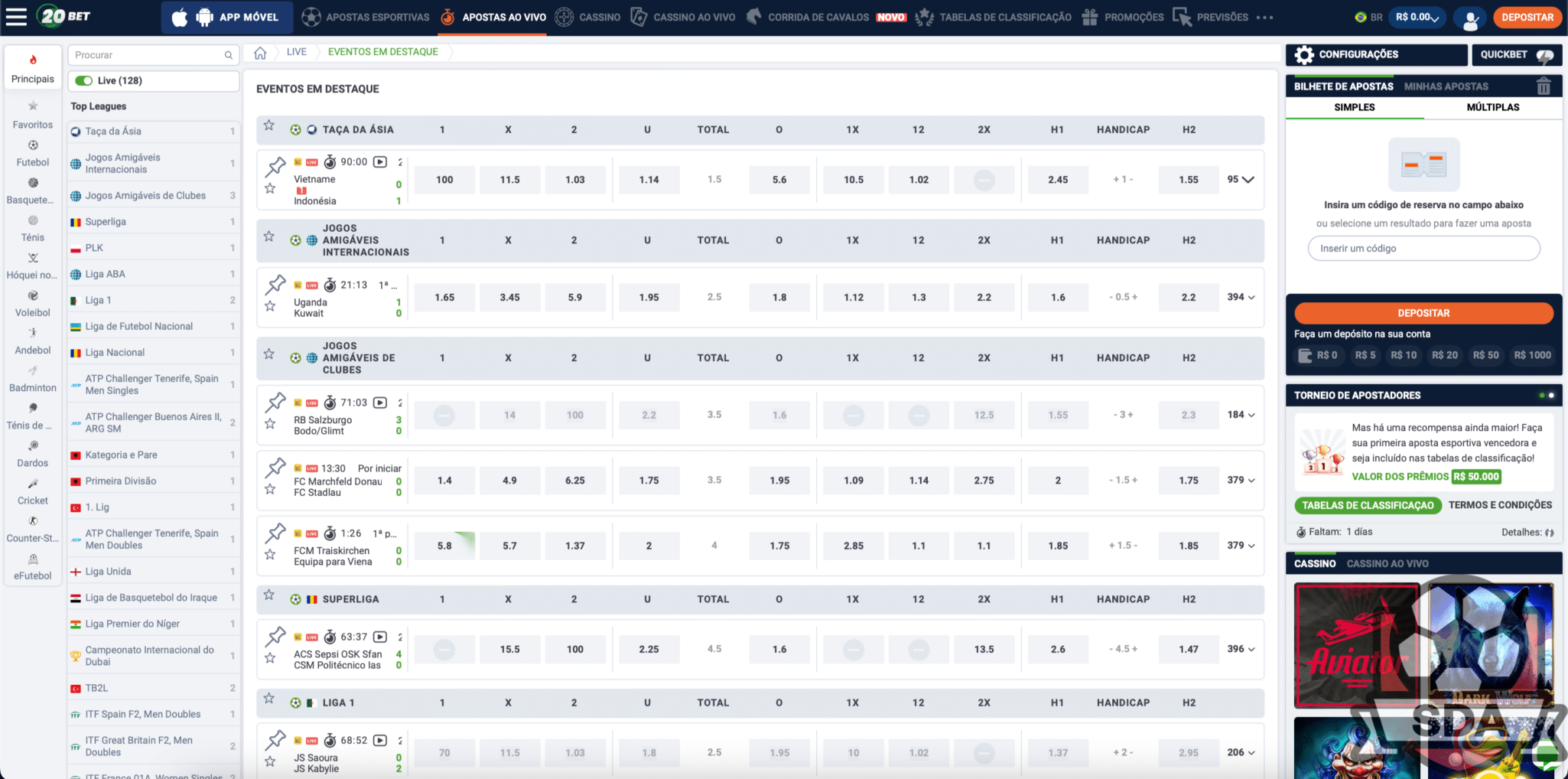Expand 396 markets for ACS Sepsi match
Screen dimensions: 1568x779
(1241, 649)
